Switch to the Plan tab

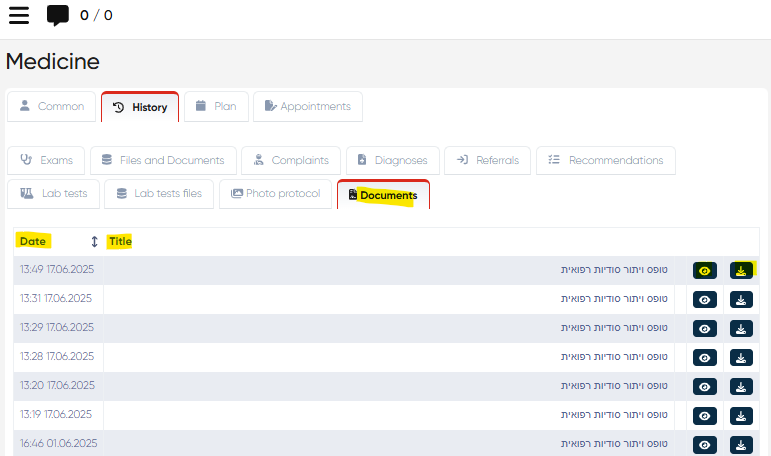[x=214, y=107]
